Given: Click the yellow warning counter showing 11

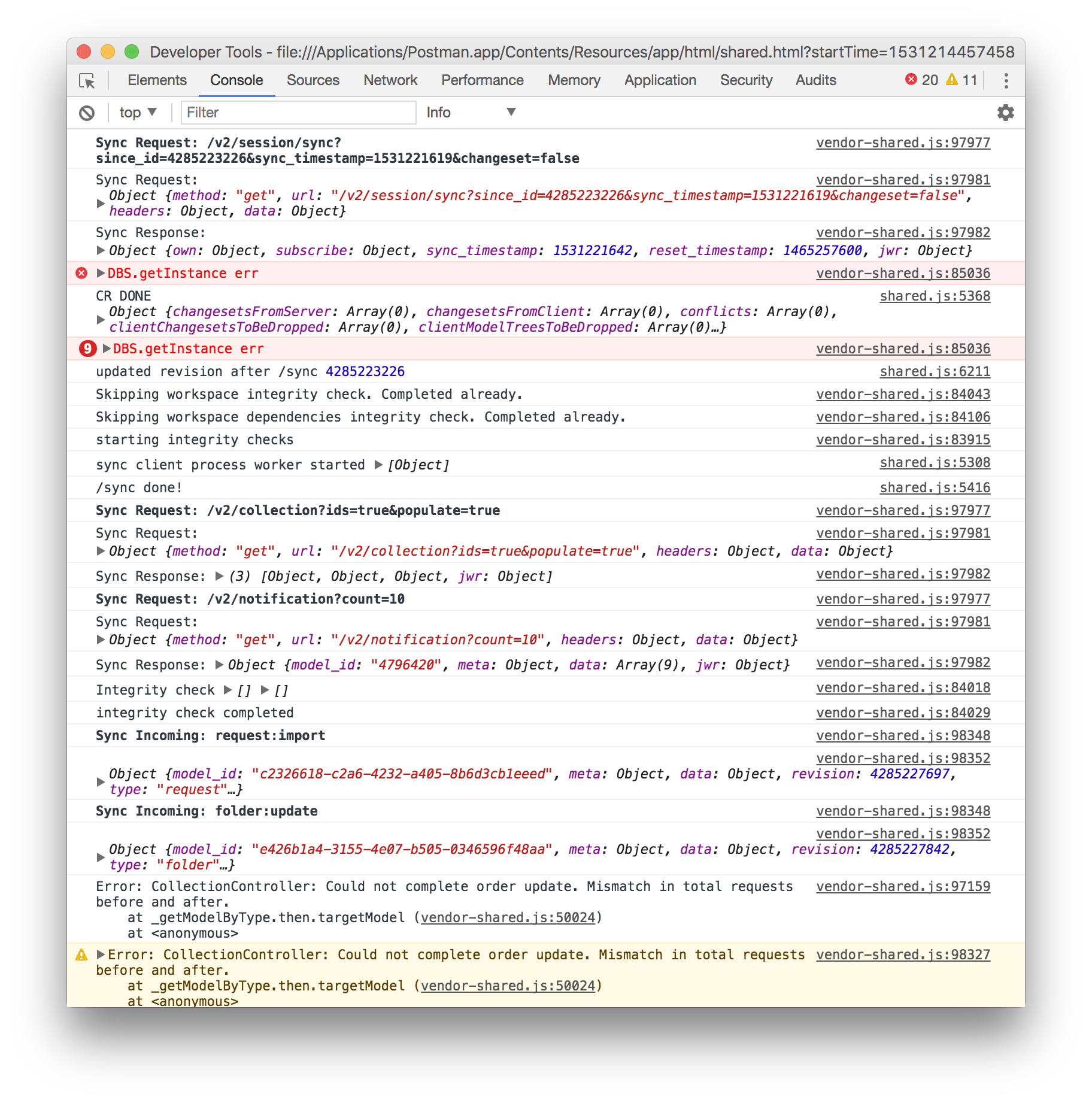Looking at the screenshot, I should [x=961, y=79].
